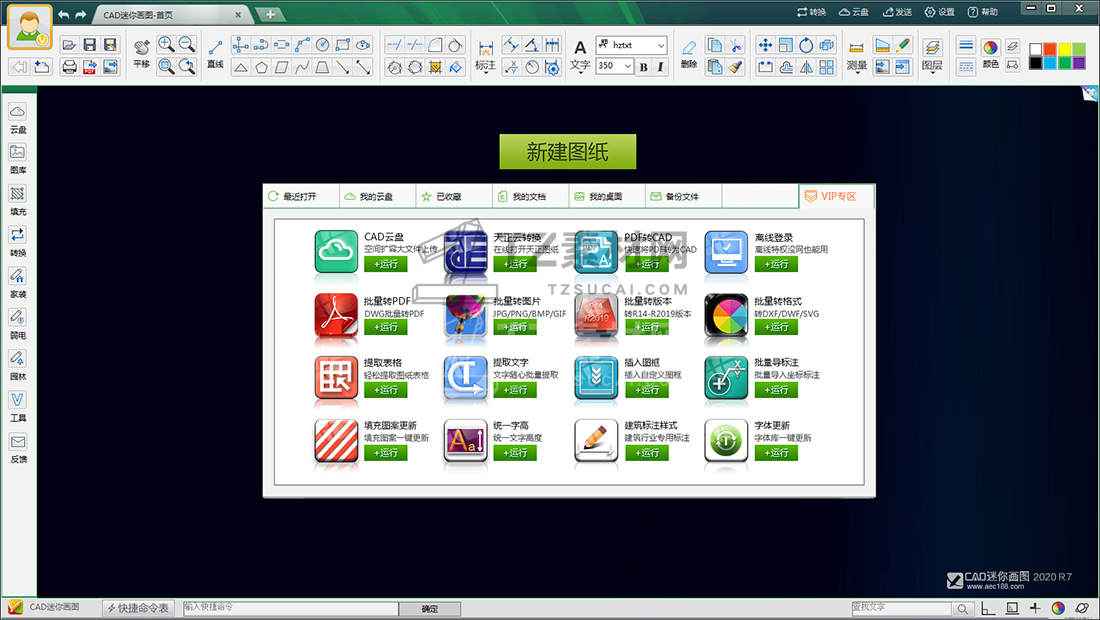This screenshot has width=1100, height=620.
Task: Switch to the 我的文档 tab
Action: [530, 196]
